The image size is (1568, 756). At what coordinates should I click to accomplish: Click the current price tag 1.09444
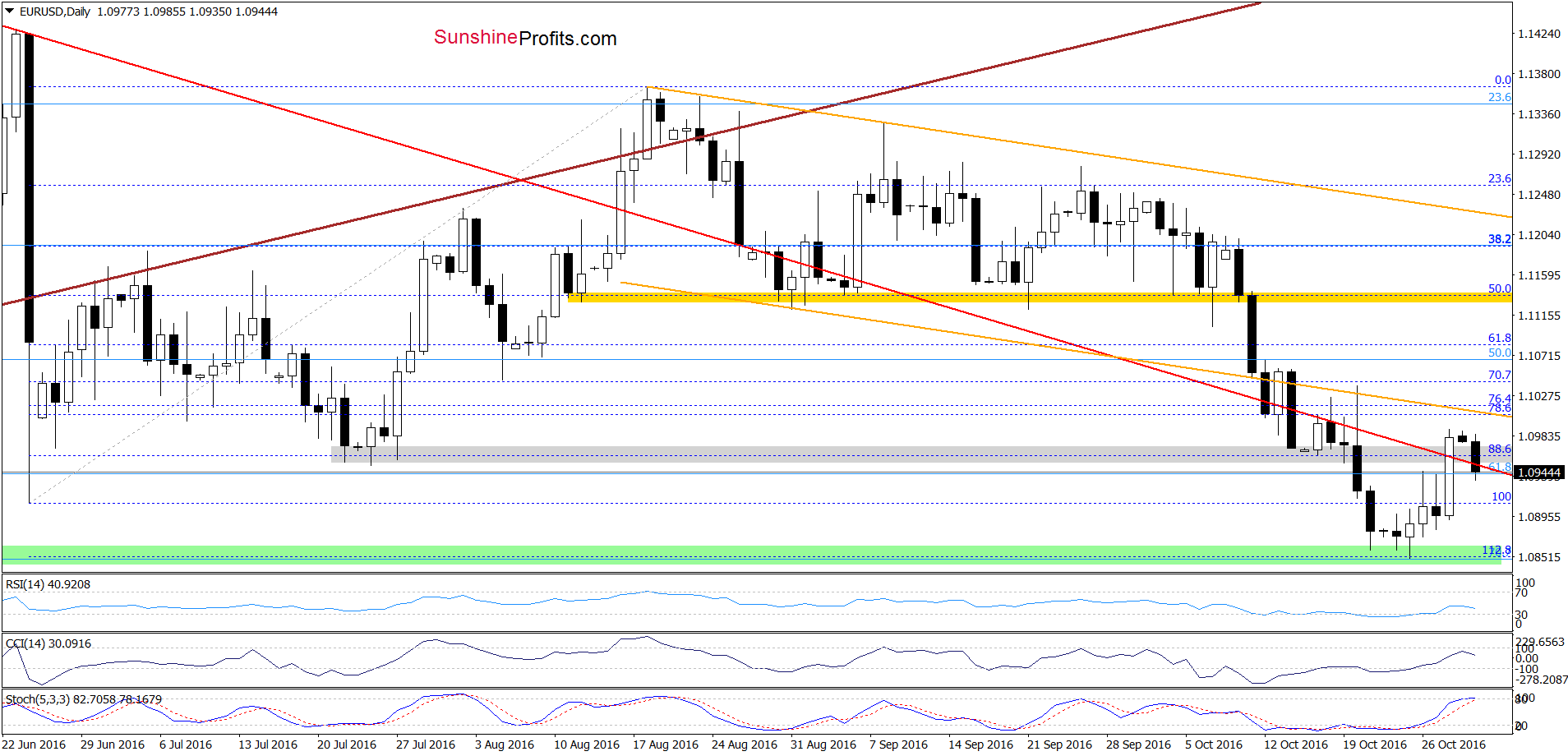1538,472
